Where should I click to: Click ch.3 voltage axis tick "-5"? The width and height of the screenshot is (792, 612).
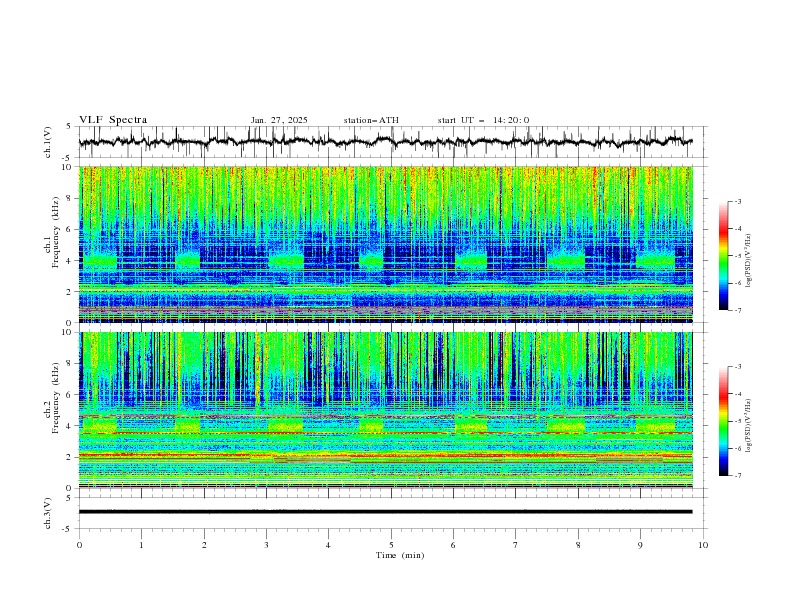68,529
